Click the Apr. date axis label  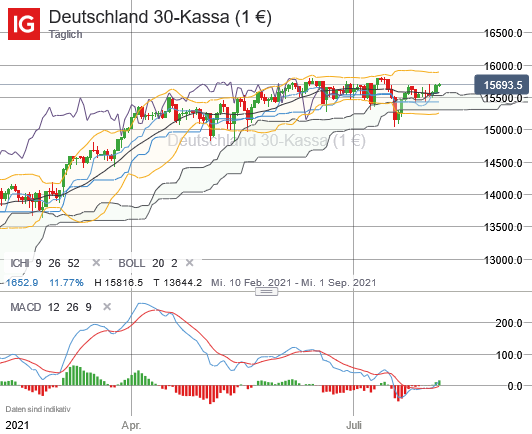tap(131, 425)
